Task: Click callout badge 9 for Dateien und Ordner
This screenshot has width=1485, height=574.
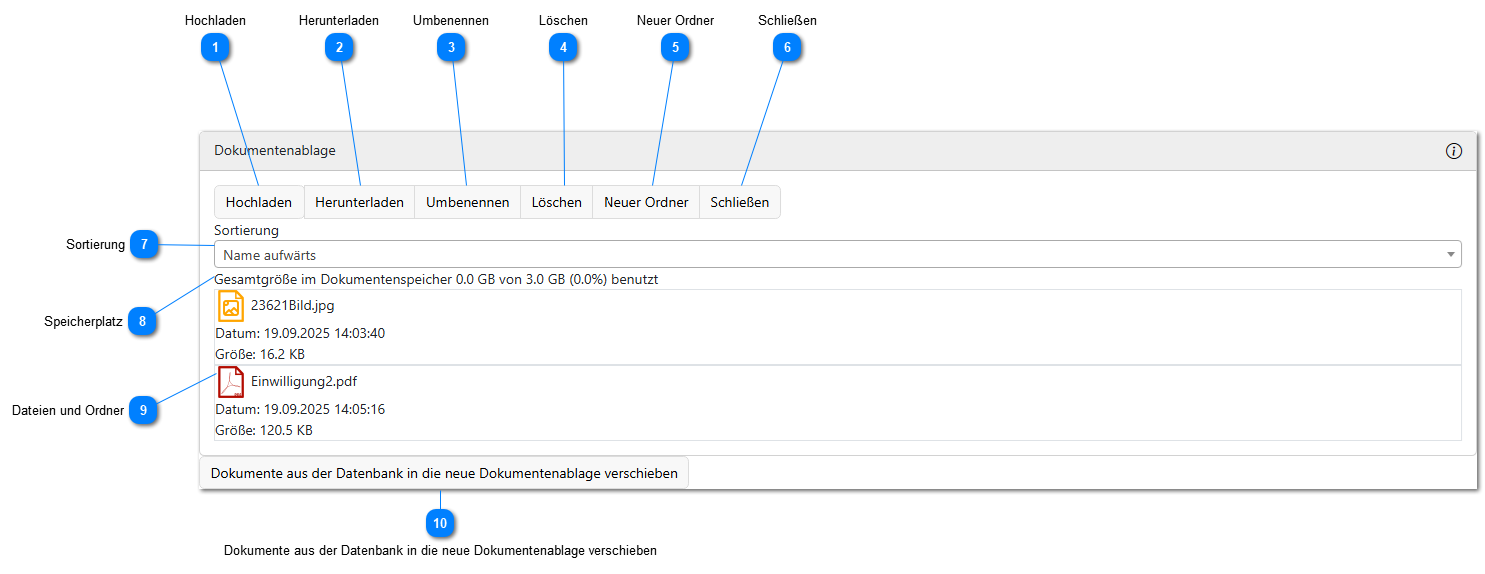Action: pos(143,410)
